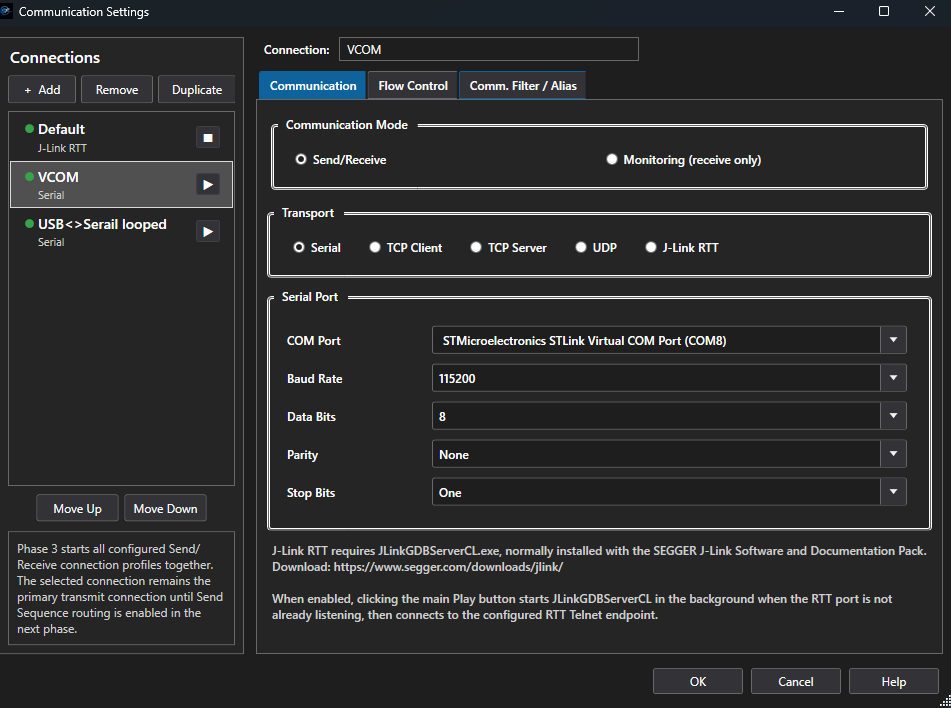Select the USB<>Serail looped connection row

click(x=121, y=232)
